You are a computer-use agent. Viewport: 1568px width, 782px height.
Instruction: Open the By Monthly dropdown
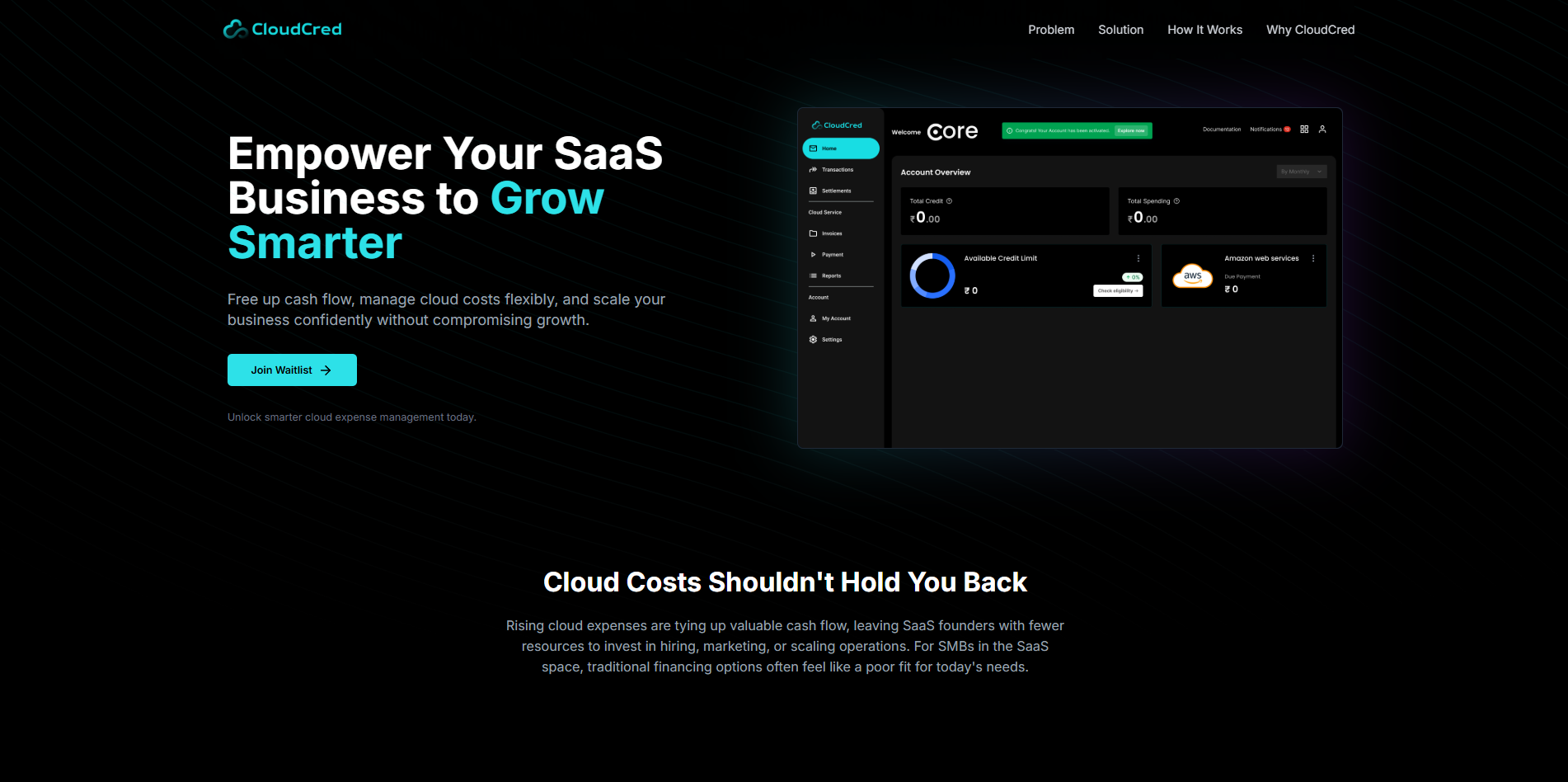pyautogui.click(x=1302, y=172)
